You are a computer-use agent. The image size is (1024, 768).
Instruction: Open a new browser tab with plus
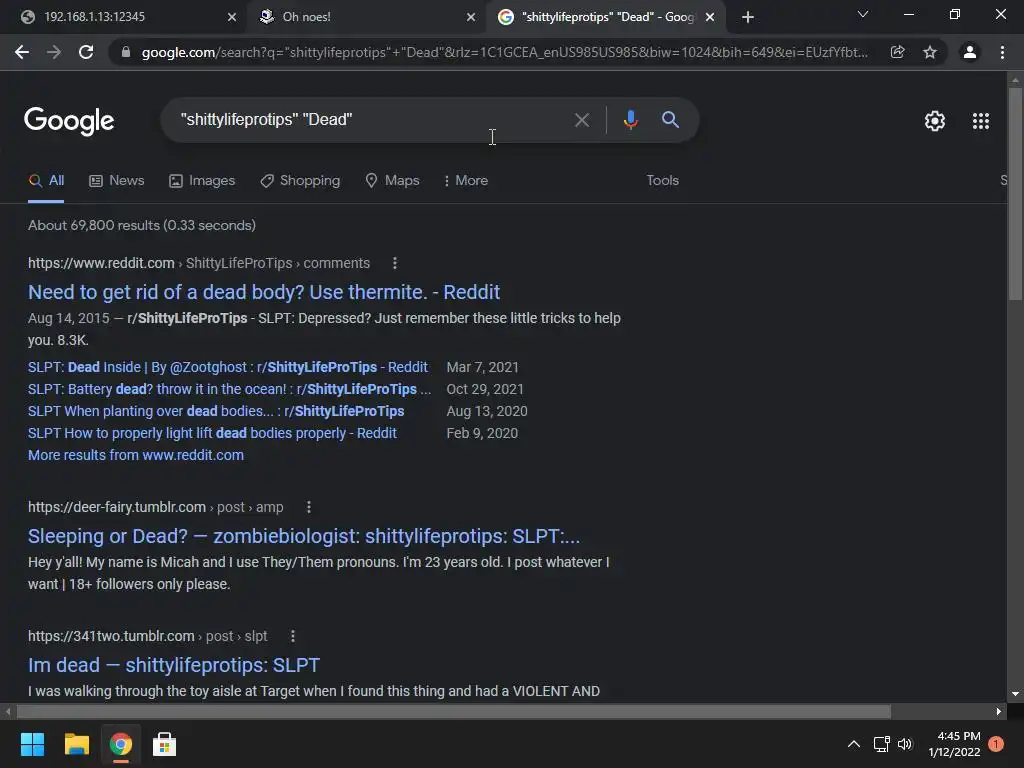click(x=748, y=17)
